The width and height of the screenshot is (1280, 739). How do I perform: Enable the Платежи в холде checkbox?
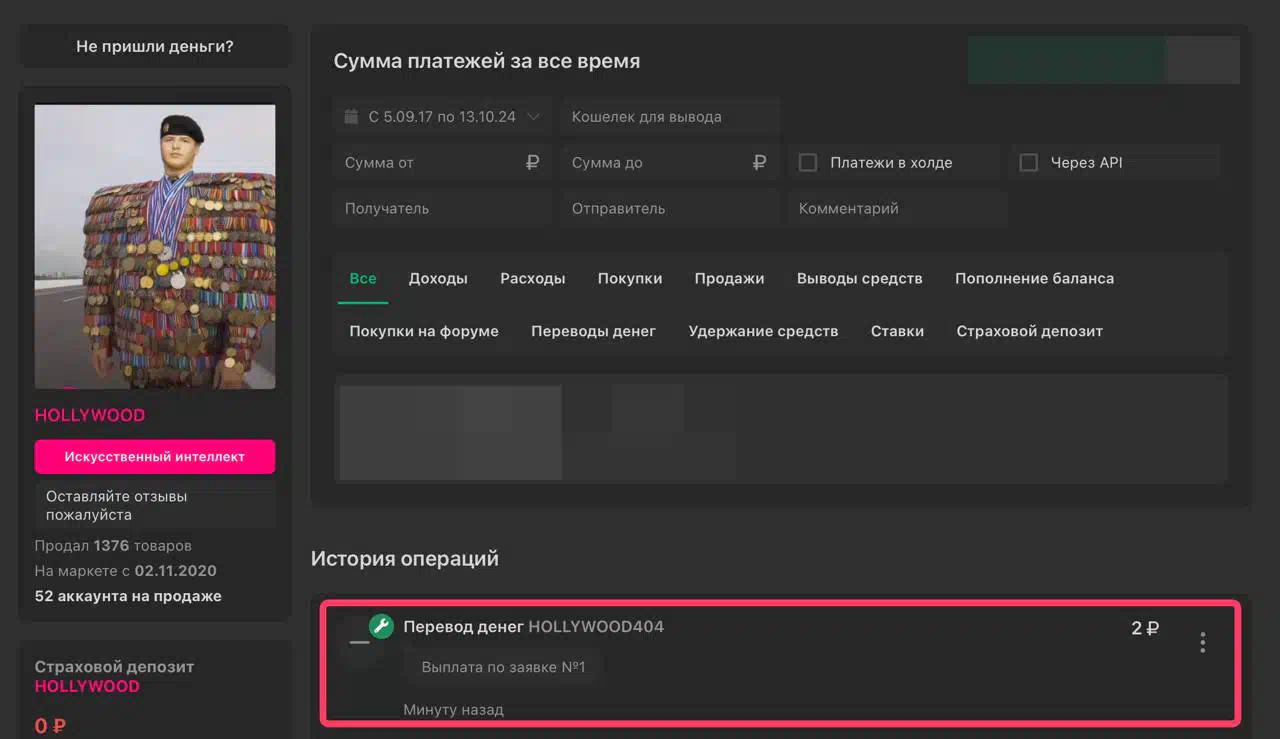coord(808,163)
